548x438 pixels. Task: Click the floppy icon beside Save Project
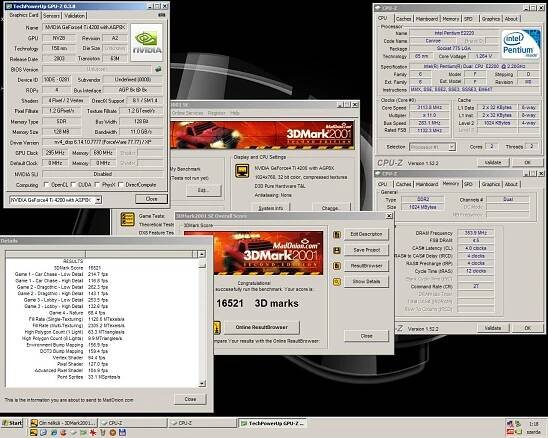tap(337, 250)
